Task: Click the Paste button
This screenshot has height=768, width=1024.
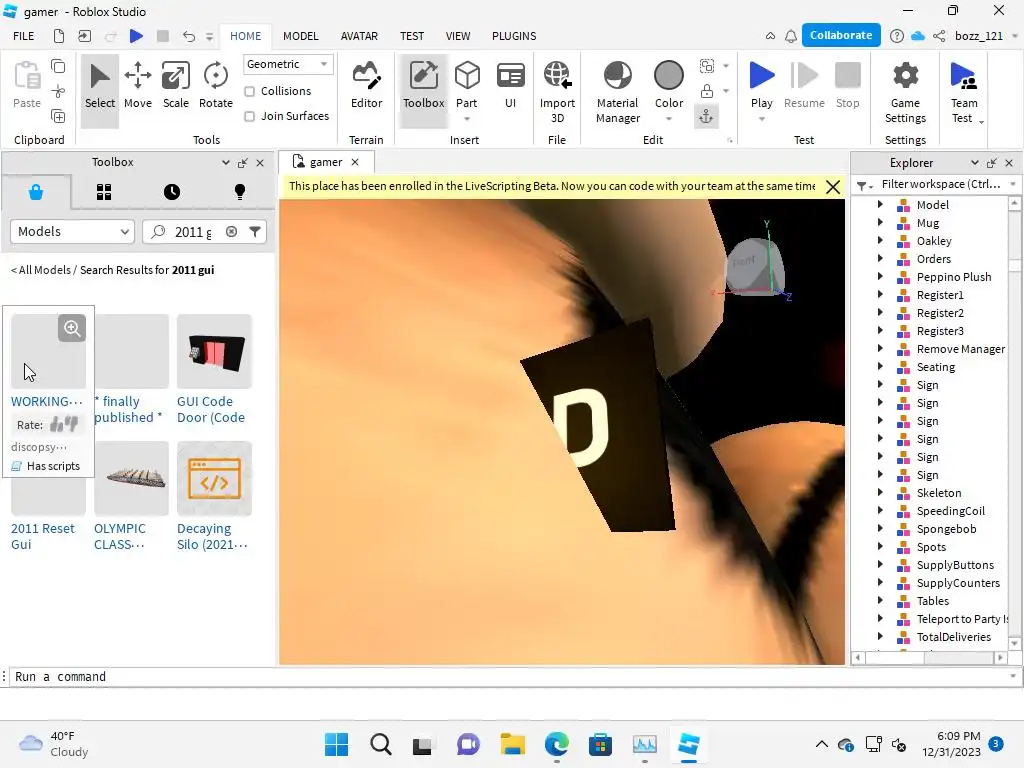Action: (27, 84)
